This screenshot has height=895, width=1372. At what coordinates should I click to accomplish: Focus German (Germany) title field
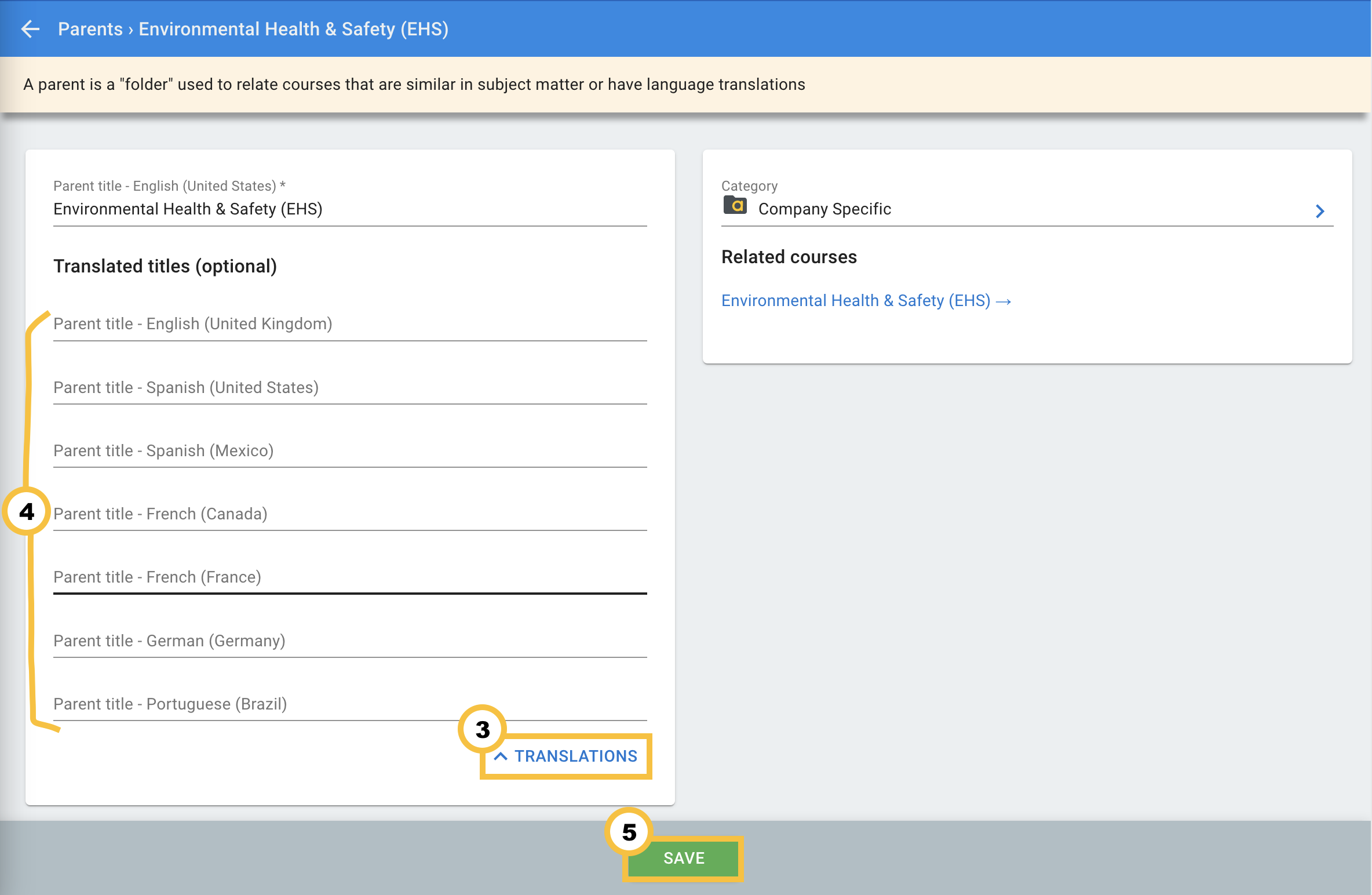coord(349,641)
